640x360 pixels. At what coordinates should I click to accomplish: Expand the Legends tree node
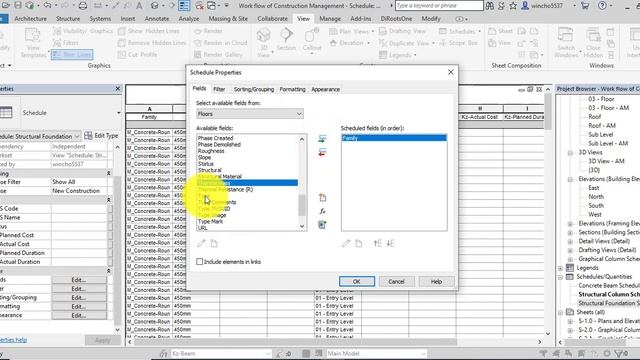(560, 268)
